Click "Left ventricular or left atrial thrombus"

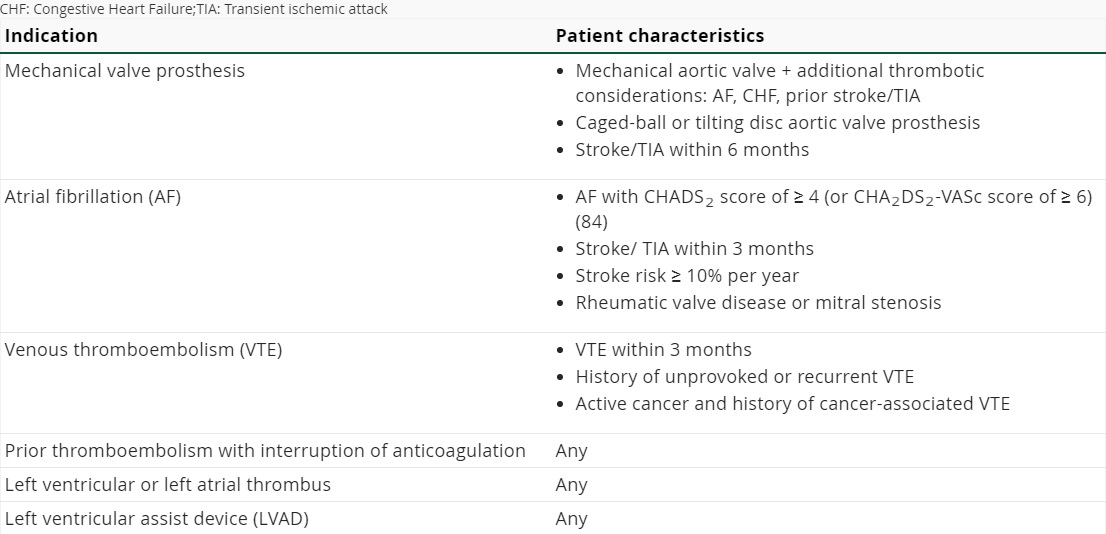[x=168, y=485]
